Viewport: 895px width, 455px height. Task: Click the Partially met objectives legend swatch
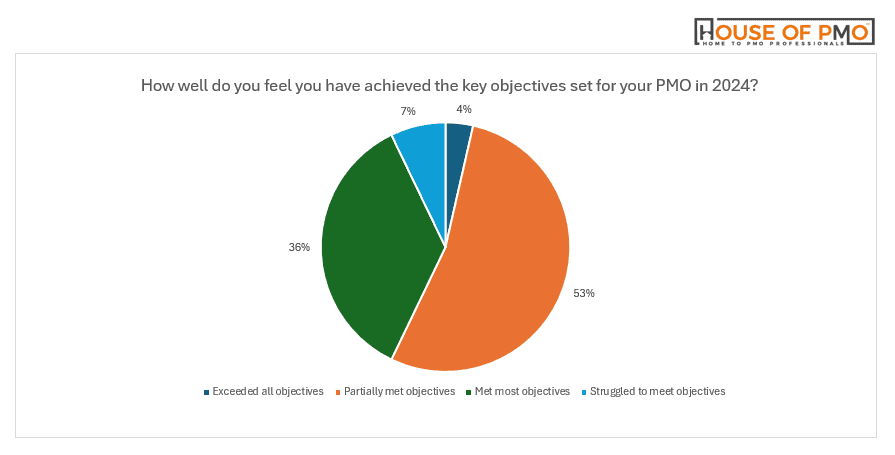[338, 392]
